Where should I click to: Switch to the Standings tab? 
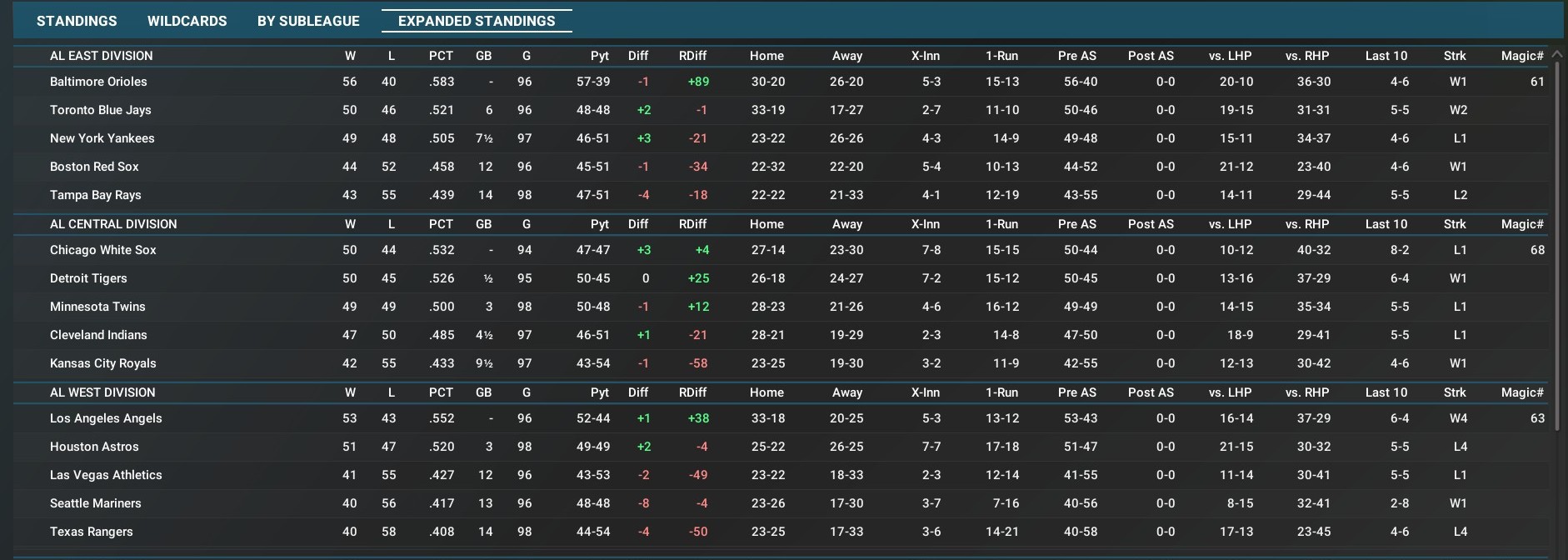click(x=77, y=21)
